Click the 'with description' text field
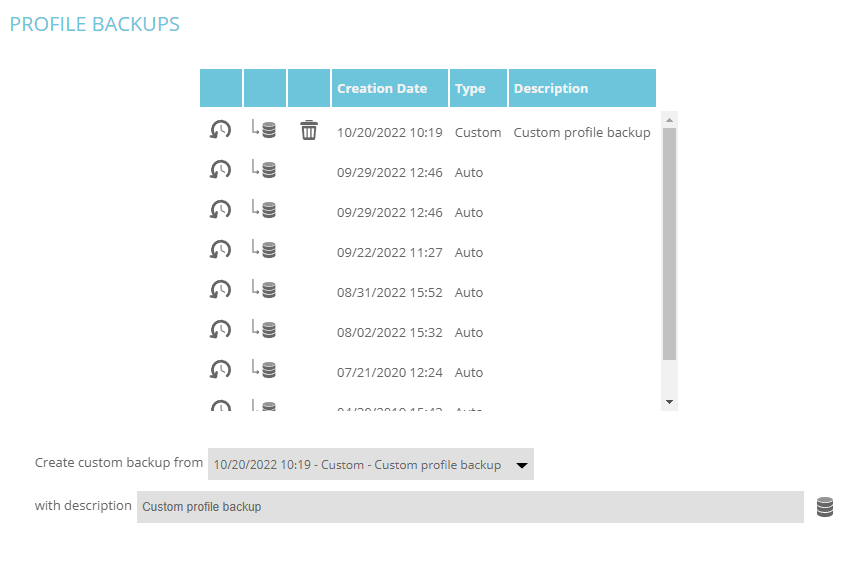This screenshot has height=579, width=855. pyautogui.click(x=470, y=507)
